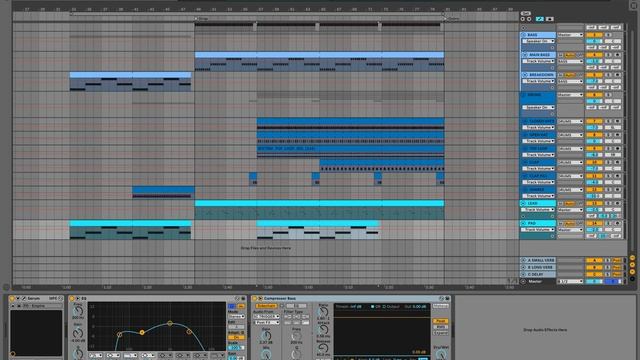Solo the LEAD track

(608, 203)
